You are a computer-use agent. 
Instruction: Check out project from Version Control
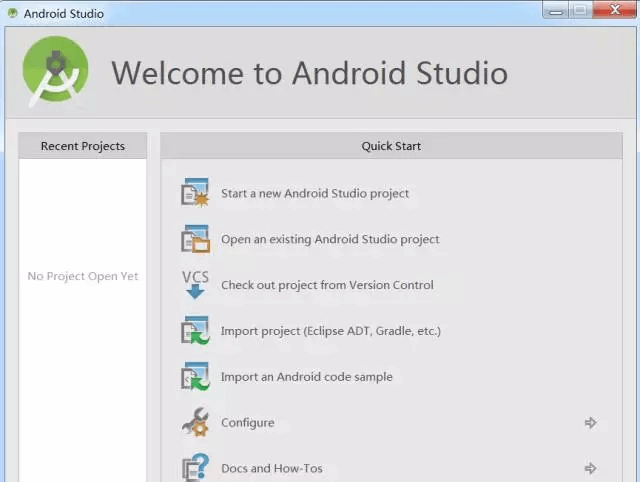327,285
